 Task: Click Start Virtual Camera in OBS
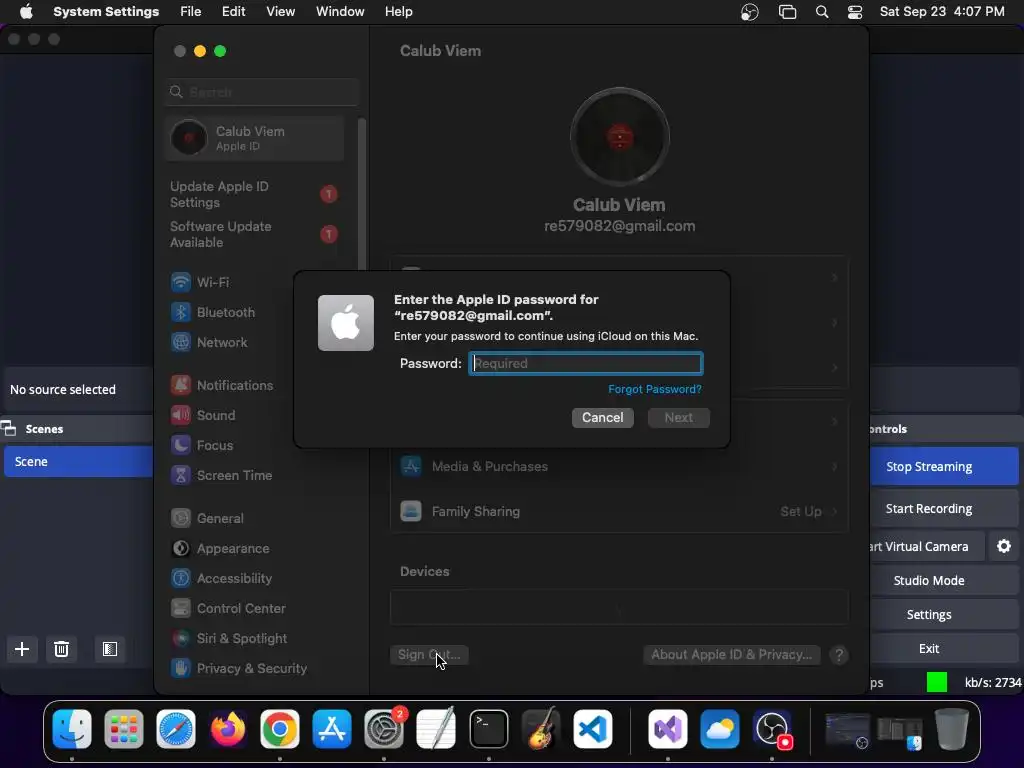pos(927,546)
